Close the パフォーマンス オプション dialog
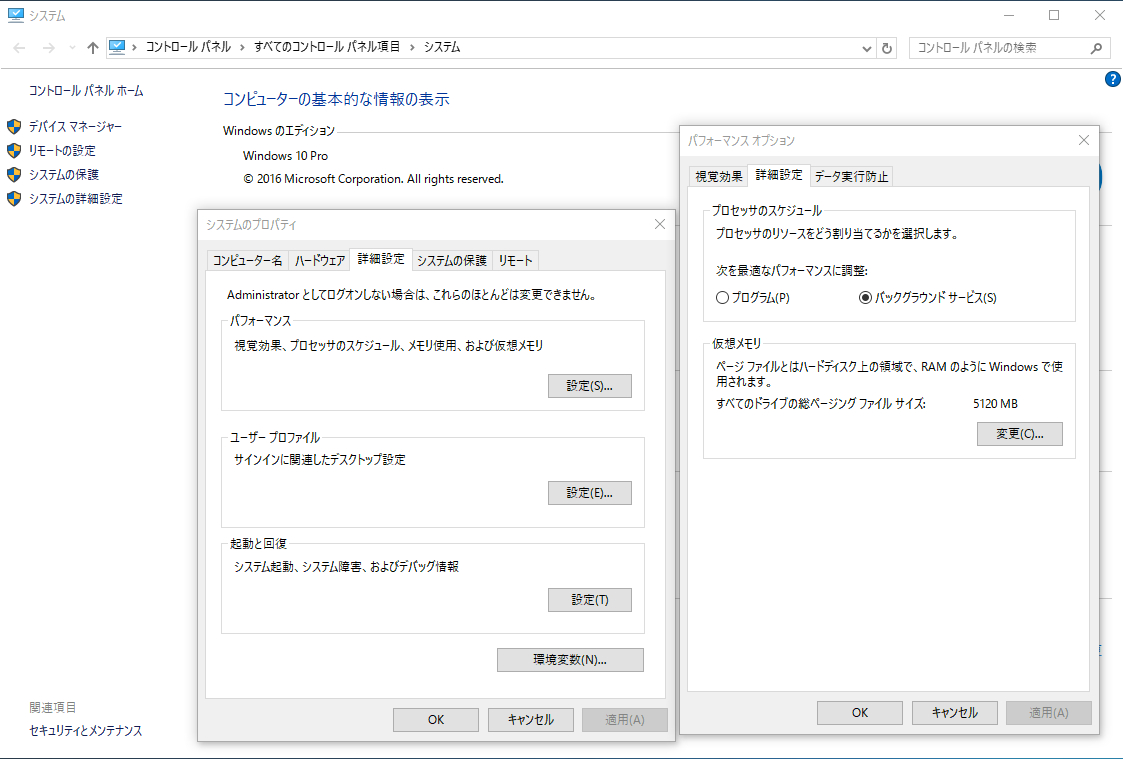The image size is (1123, 759). (1084, 140)
